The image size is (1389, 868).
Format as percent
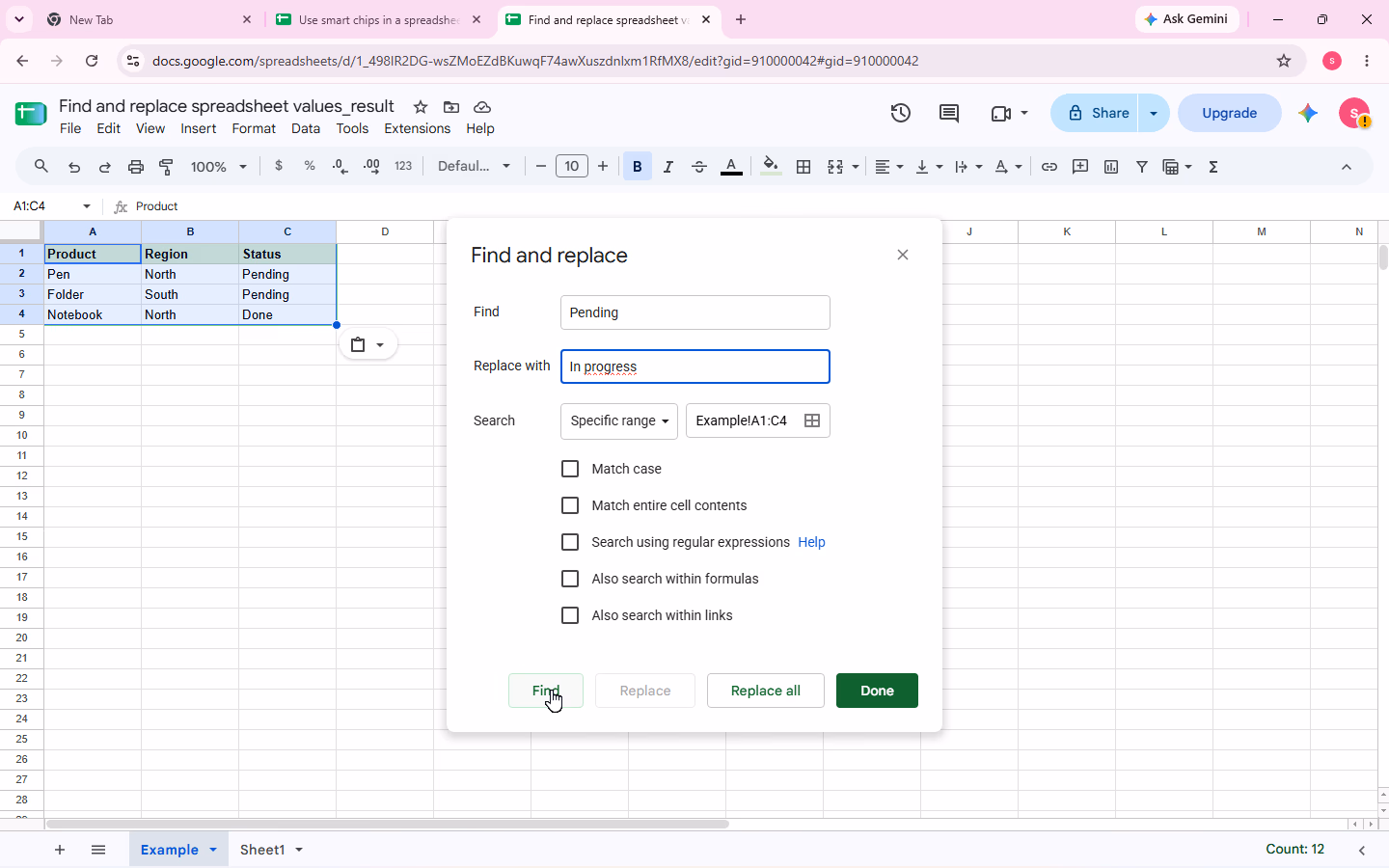[310, 166]
